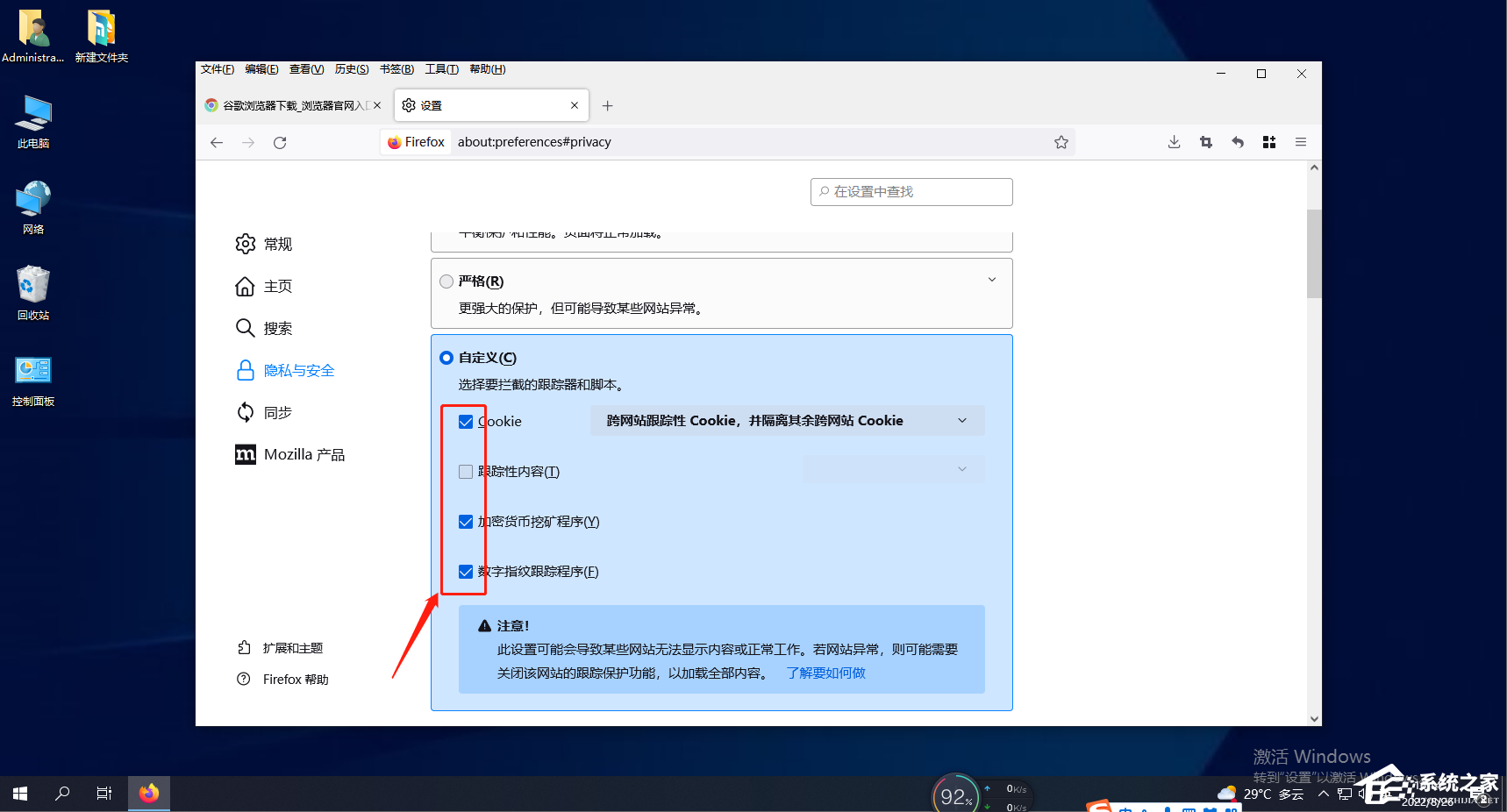
Task: Open the Firefox application menu hamburger icon
Action: click(1301, 141)
